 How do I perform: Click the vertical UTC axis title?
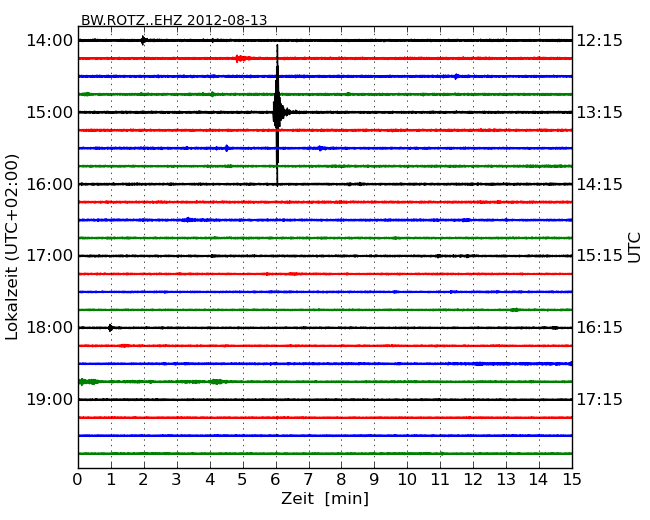coord(635,248)
